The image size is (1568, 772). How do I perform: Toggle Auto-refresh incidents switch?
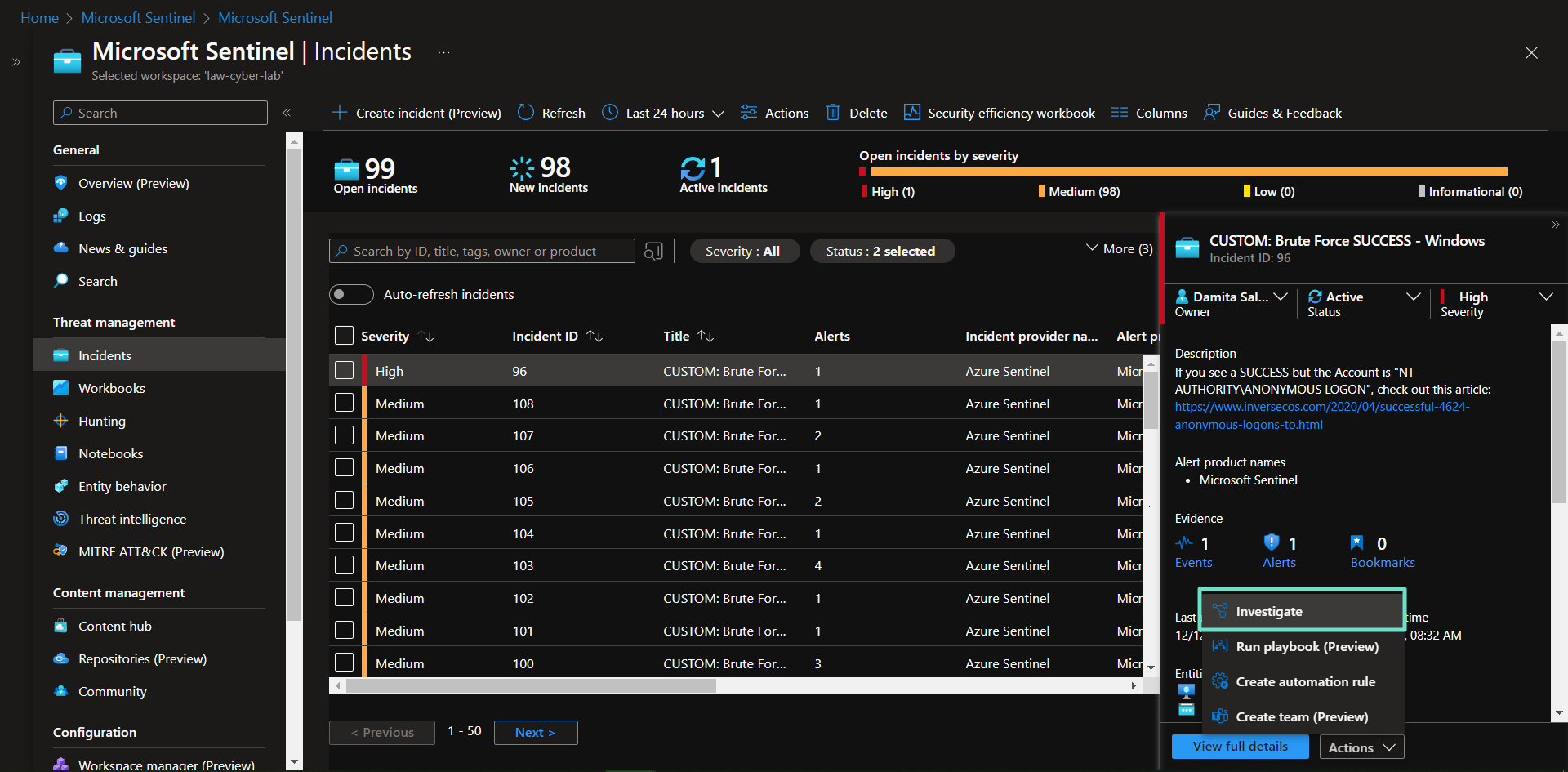351,294
